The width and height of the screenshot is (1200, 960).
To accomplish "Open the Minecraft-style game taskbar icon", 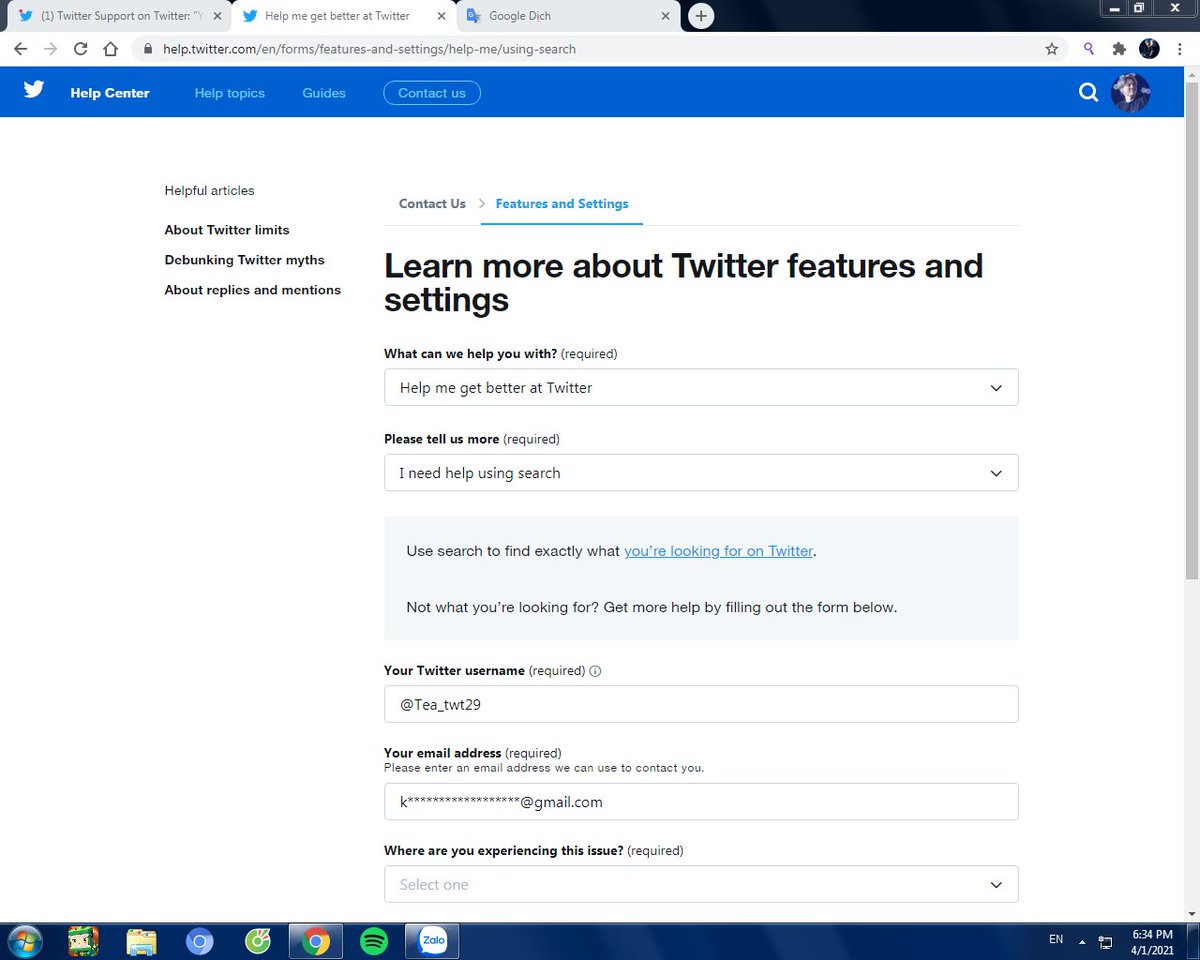I will [x=82, y=941].
